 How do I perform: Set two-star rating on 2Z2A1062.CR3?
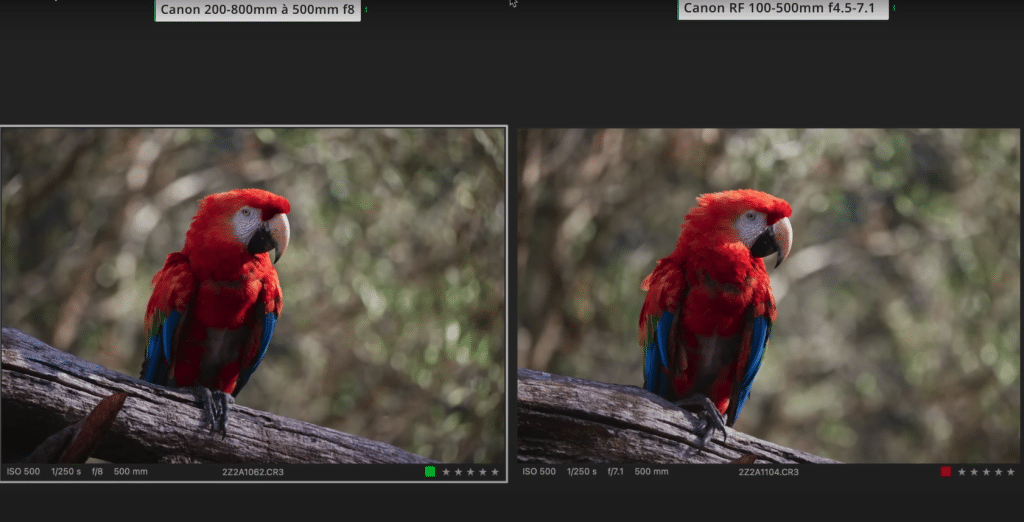point(458,472)
